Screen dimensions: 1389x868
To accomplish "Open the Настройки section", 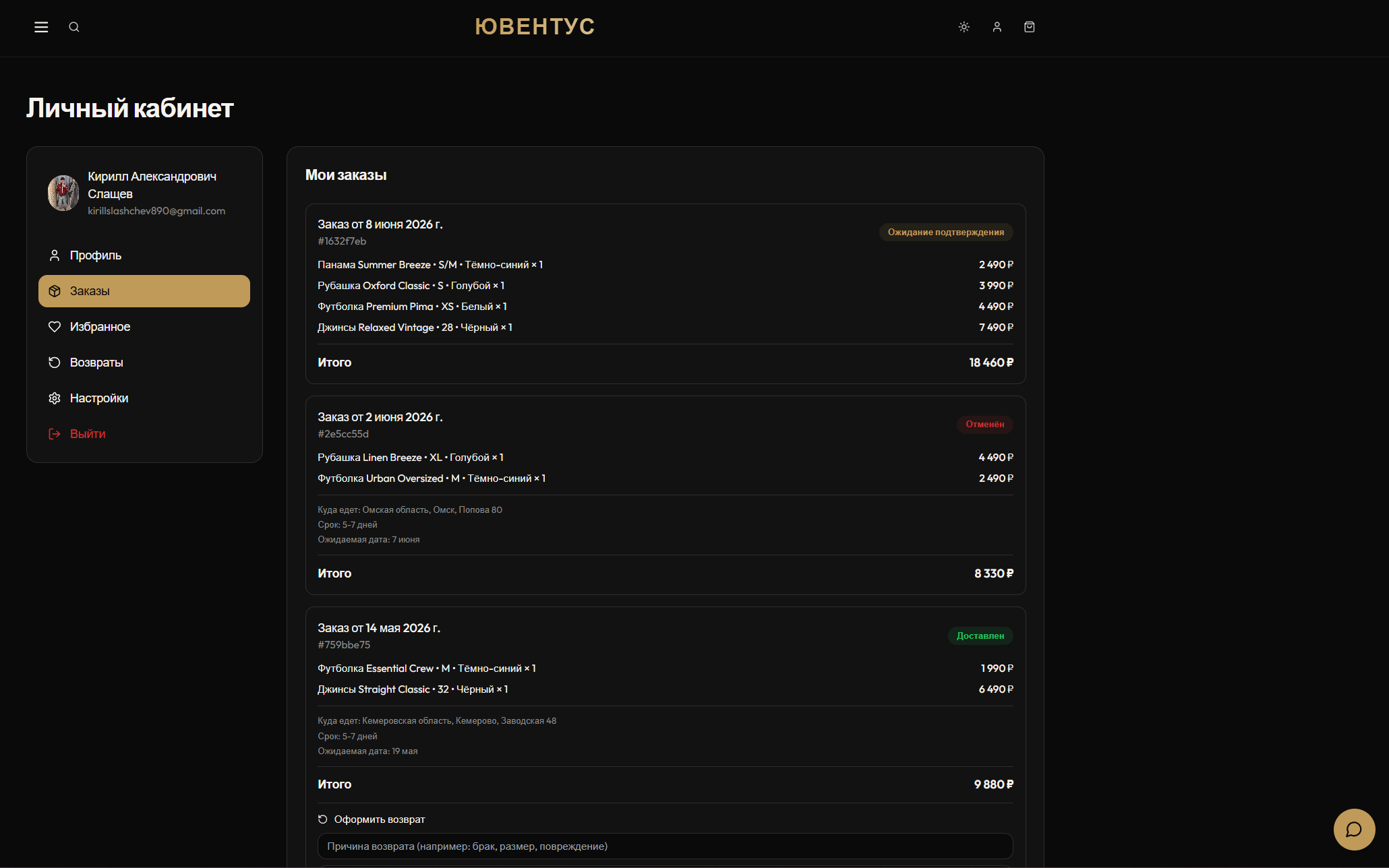I will (144, 398).
